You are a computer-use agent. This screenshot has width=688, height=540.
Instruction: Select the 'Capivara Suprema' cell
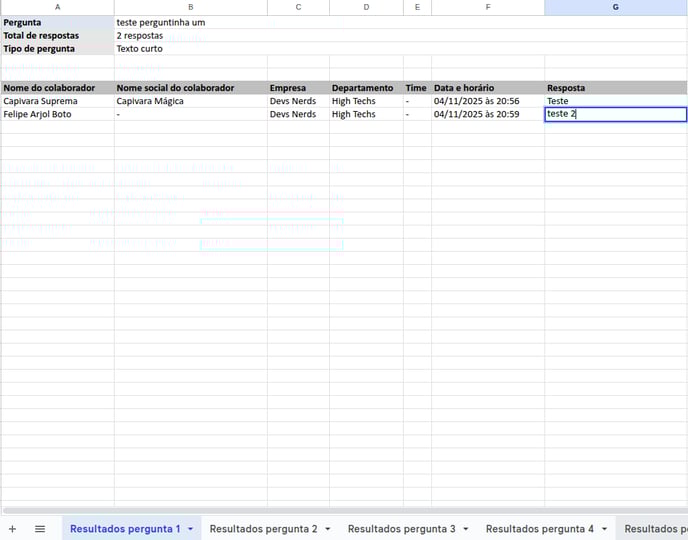pos(57,101)
